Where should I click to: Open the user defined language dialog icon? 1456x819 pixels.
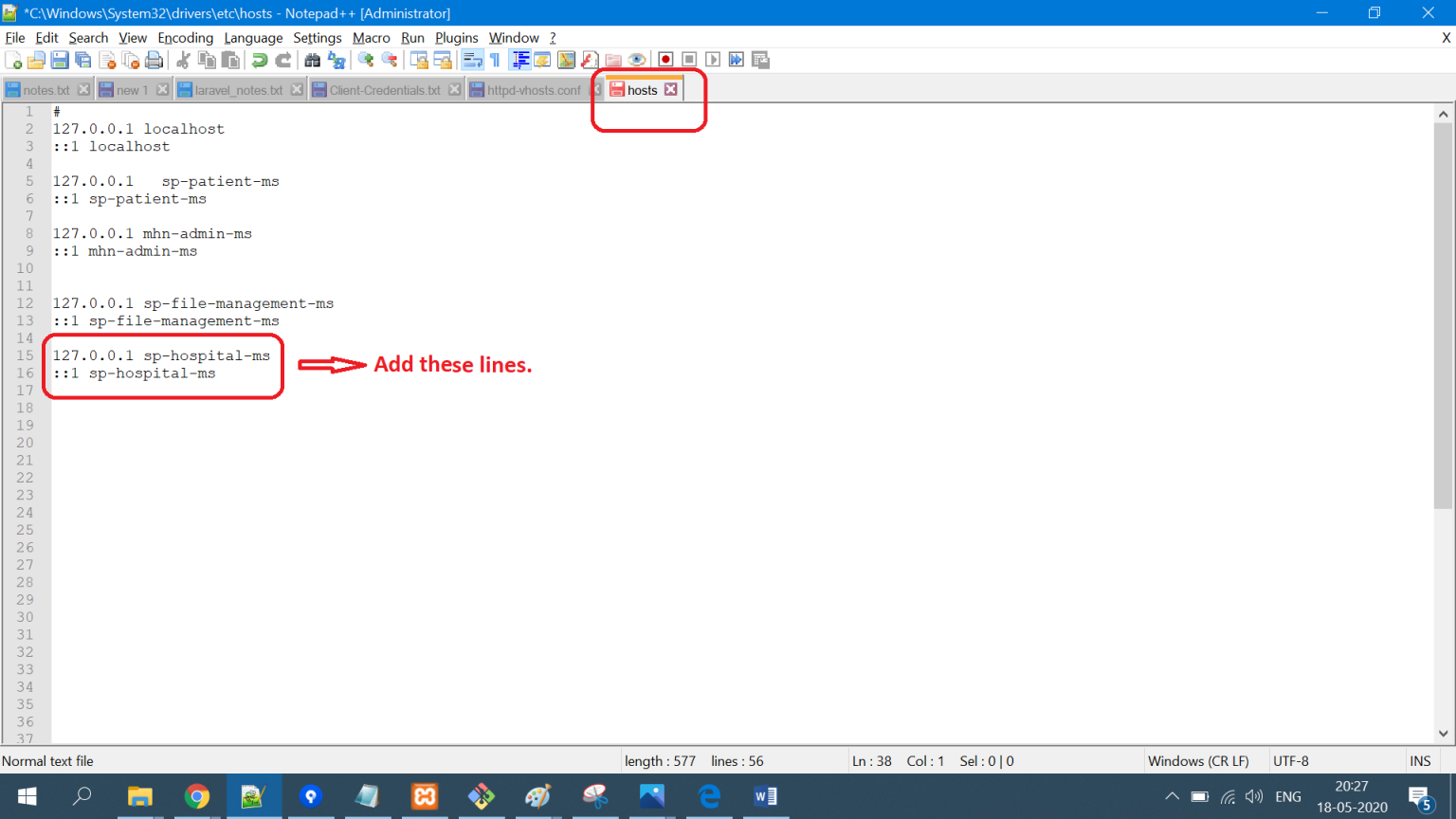point(542,60)
